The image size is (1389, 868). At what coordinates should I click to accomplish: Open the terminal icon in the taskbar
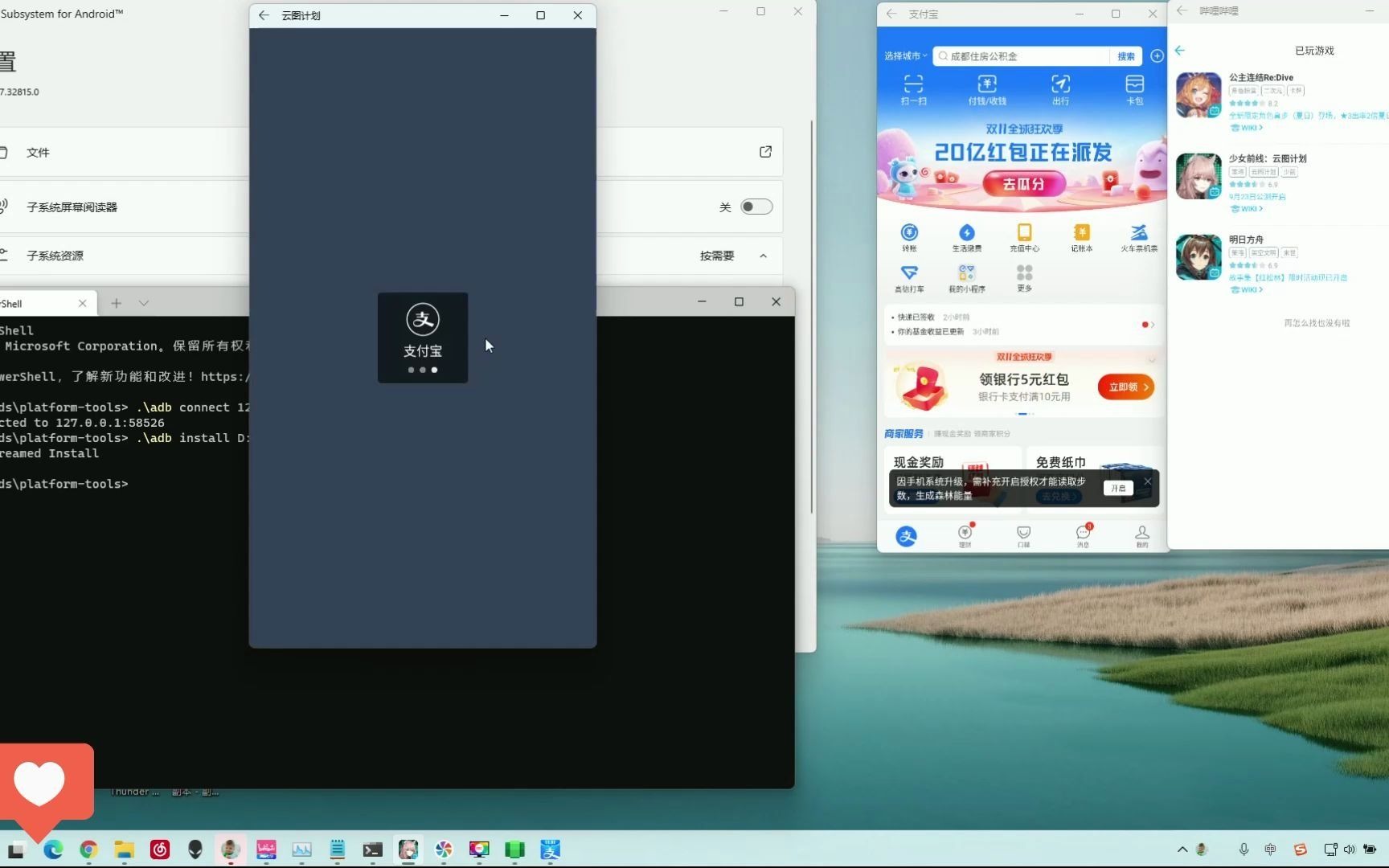372,850
